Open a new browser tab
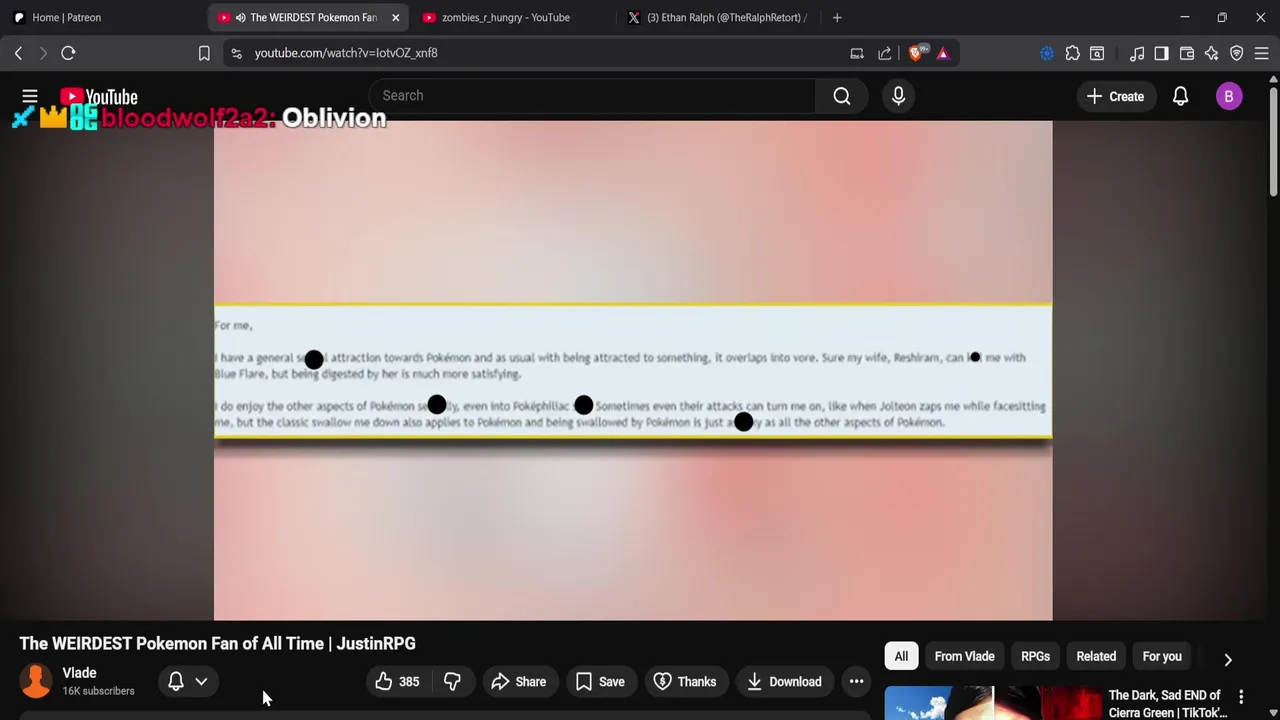 tap(837, 17)
